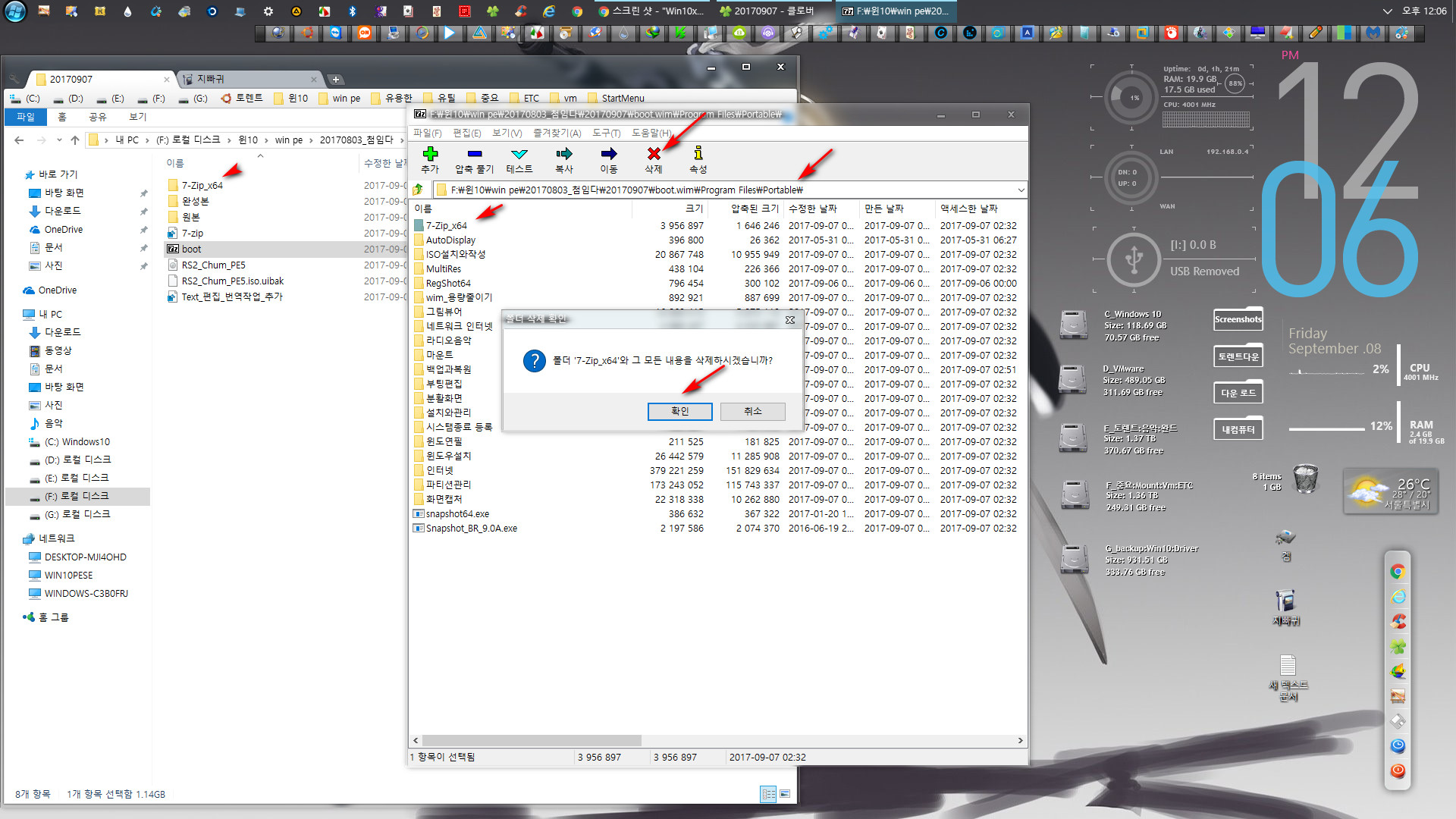Select OneDrive under quick access

[x=64, y=229]
